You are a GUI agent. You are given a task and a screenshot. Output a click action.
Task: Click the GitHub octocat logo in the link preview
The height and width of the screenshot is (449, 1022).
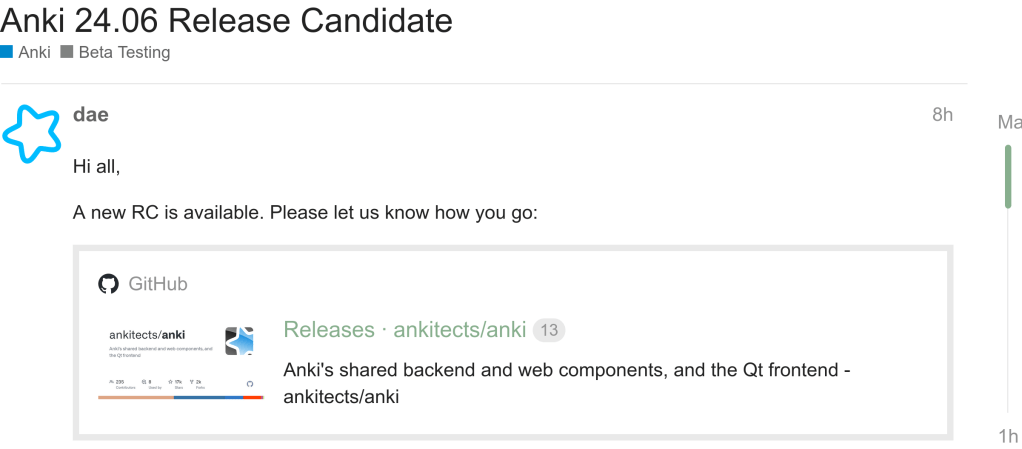click(x=108, y=284)
